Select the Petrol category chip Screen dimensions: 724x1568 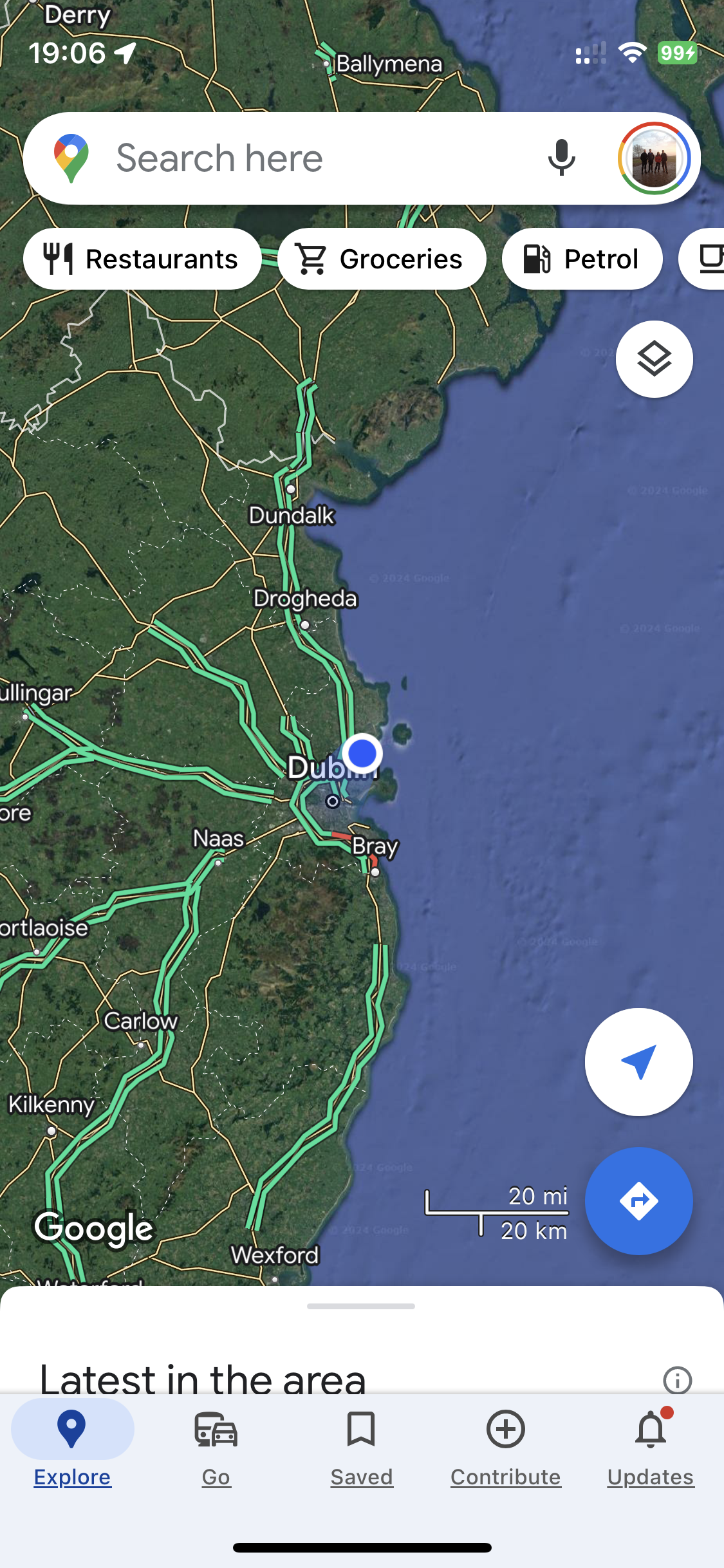[582, 259]
